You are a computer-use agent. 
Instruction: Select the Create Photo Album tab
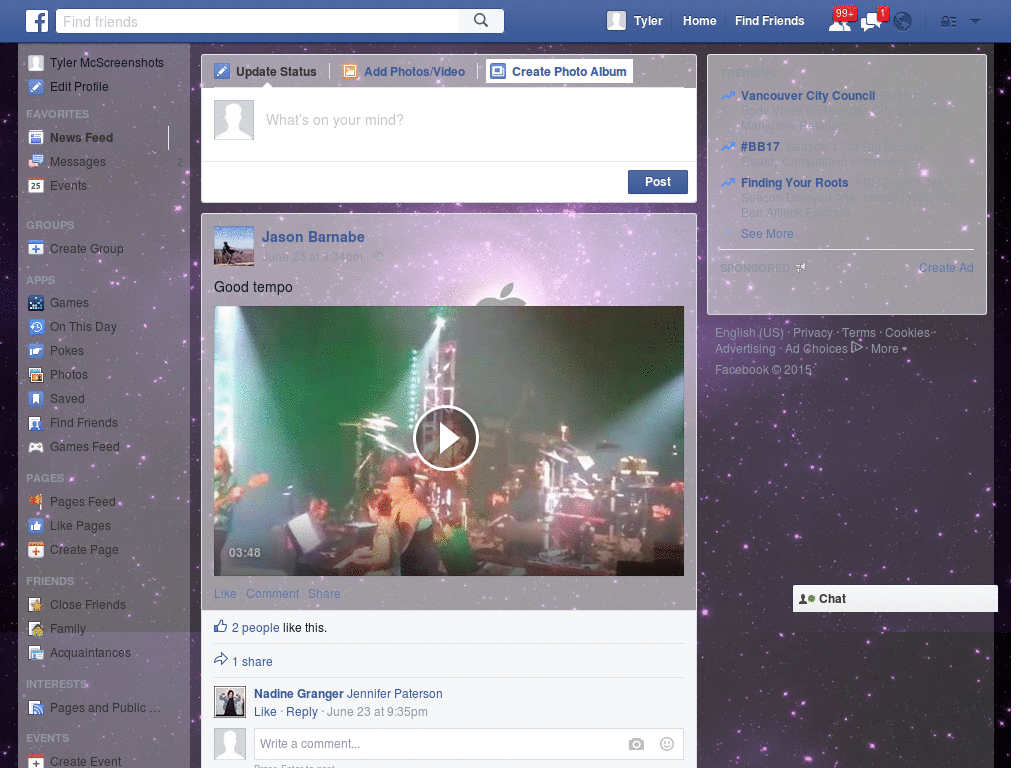coord(559,72)
